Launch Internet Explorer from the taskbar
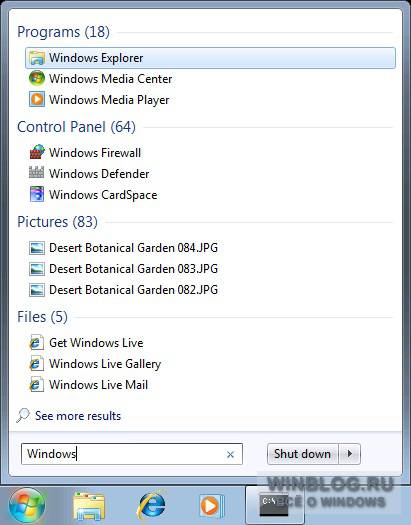 coord(151,506)
